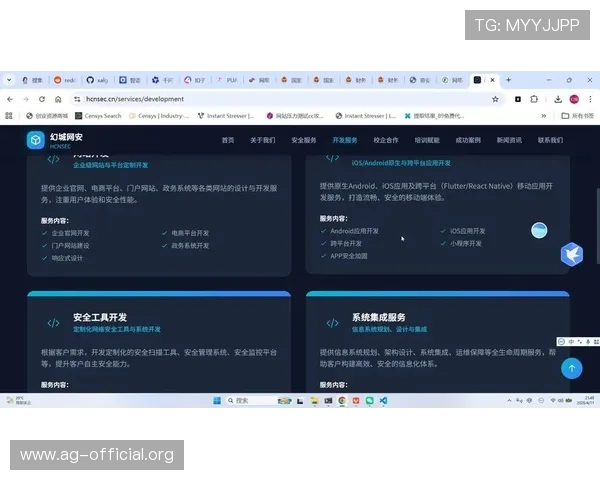The height and width of the screenshot is (480, 600).
Task: Select the 开发服务 nav item
Action: click(x=345, y=140)
